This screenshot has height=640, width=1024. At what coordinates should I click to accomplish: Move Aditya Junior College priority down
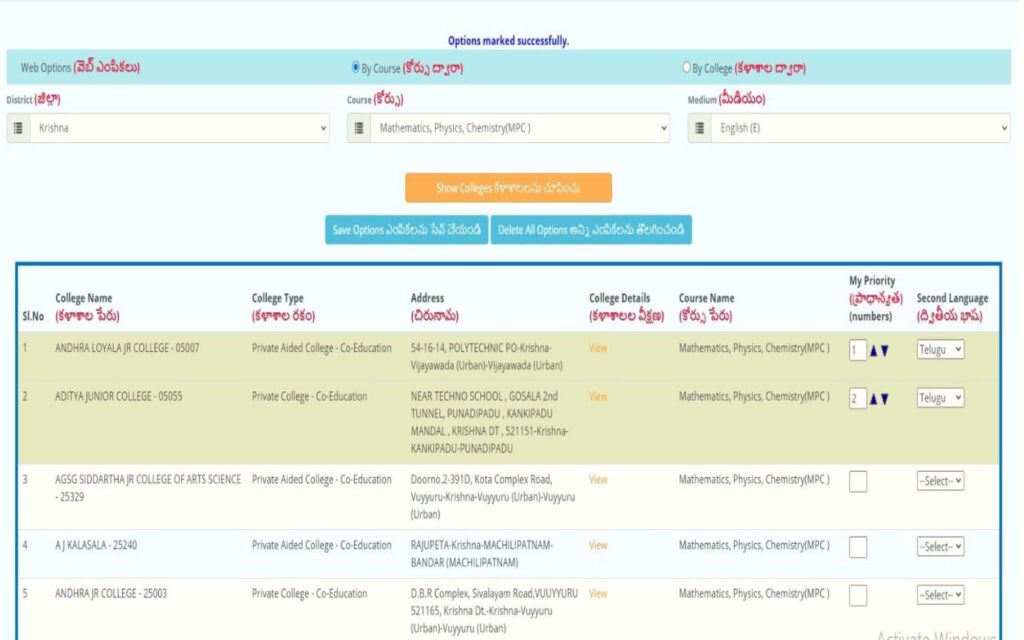(885, 399)
